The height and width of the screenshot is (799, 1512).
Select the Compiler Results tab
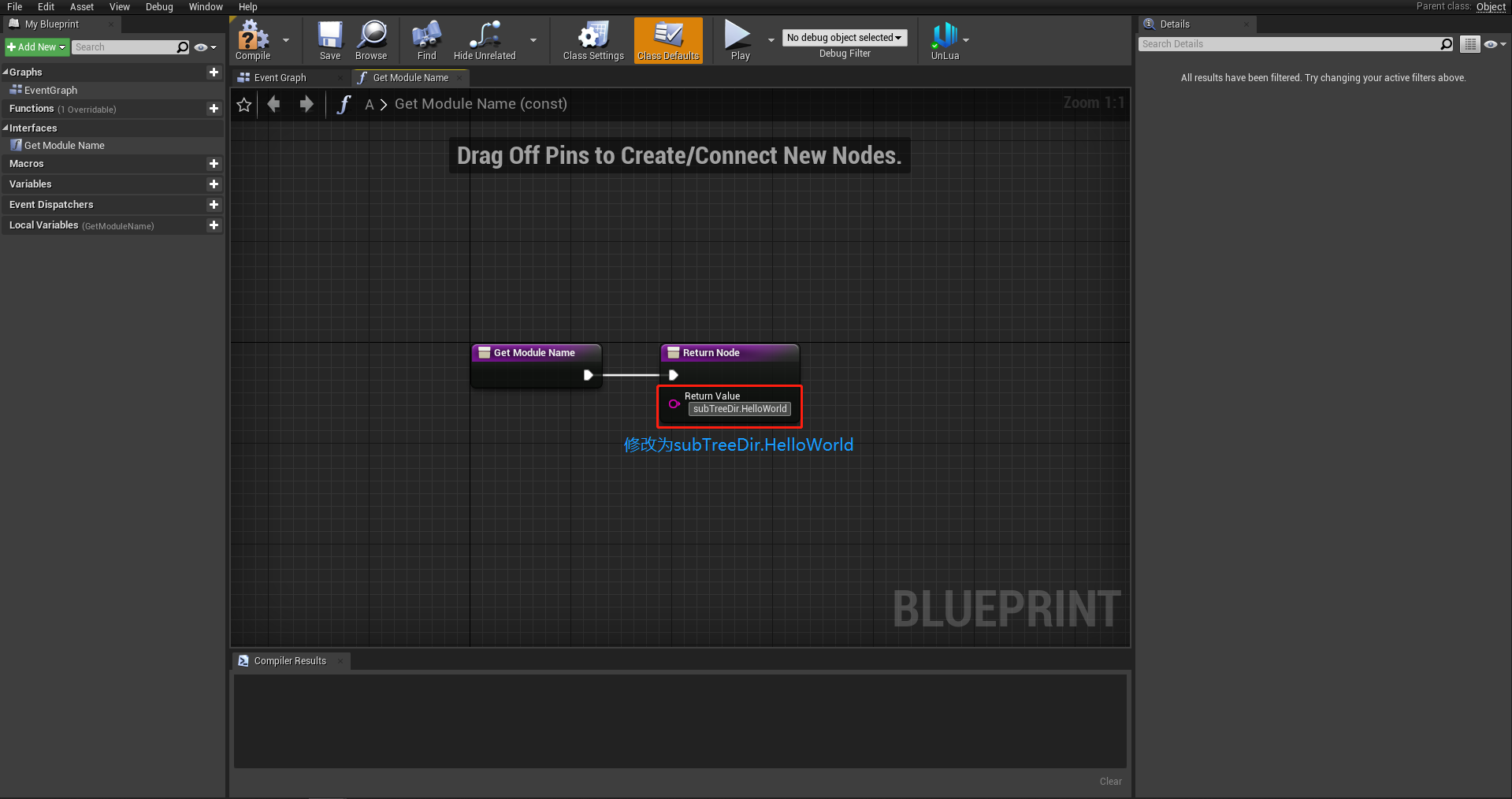click(x=290, y=661)
